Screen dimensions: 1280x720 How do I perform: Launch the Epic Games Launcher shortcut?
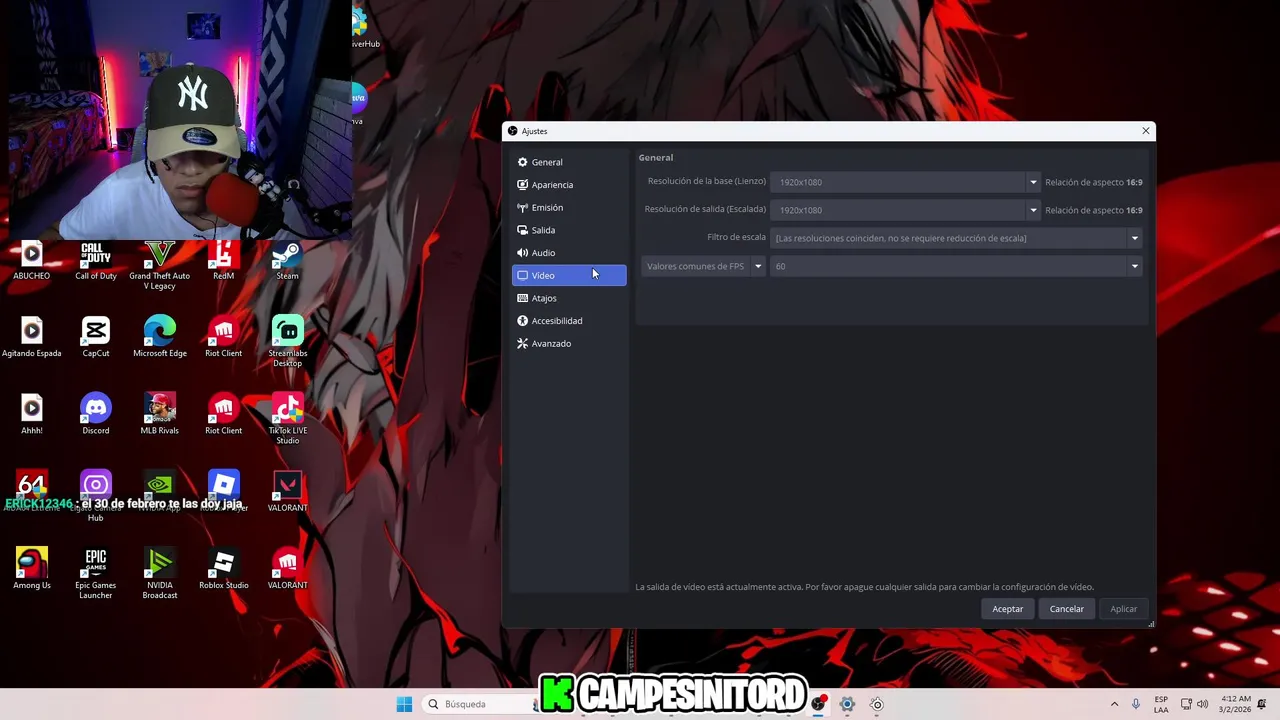coord(96,574)
